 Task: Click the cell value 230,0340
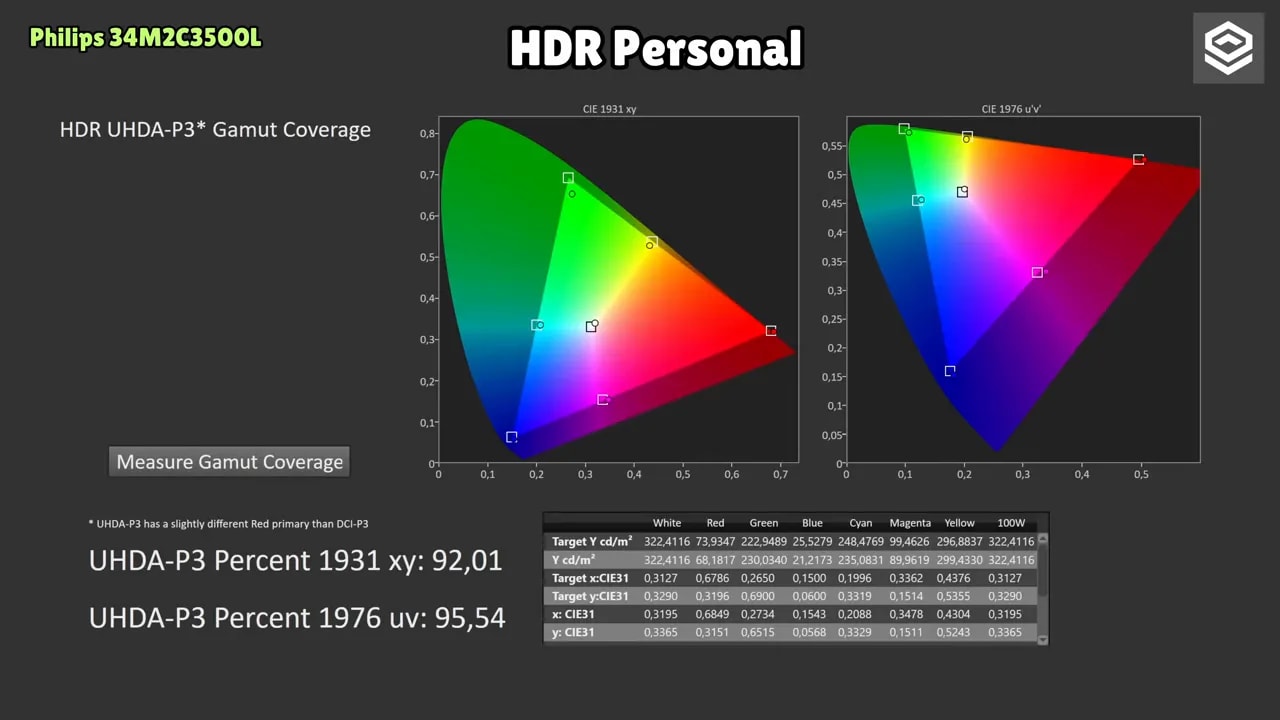(x=764, y=560)
